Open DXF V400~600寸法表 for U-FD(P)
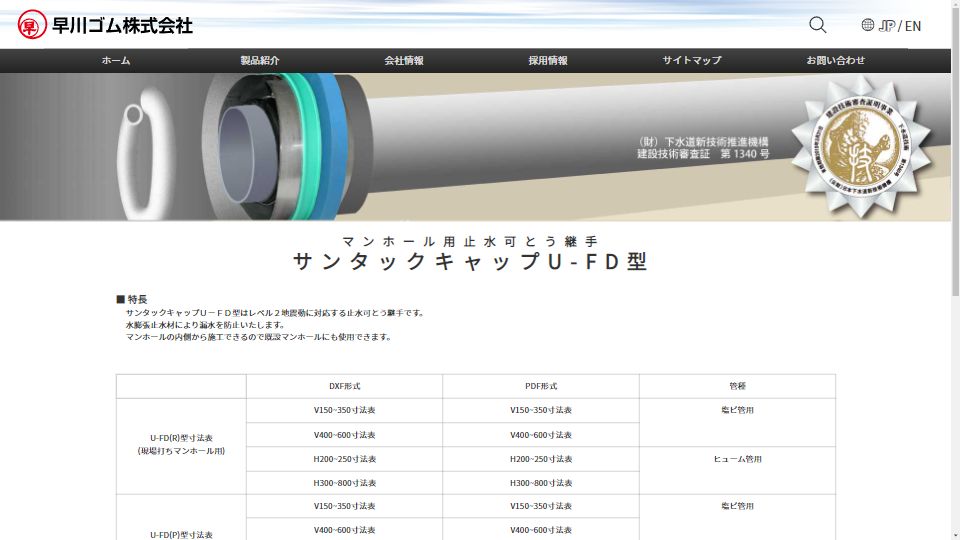The width and height of the screenshot is (960, 540). [344, 530]
